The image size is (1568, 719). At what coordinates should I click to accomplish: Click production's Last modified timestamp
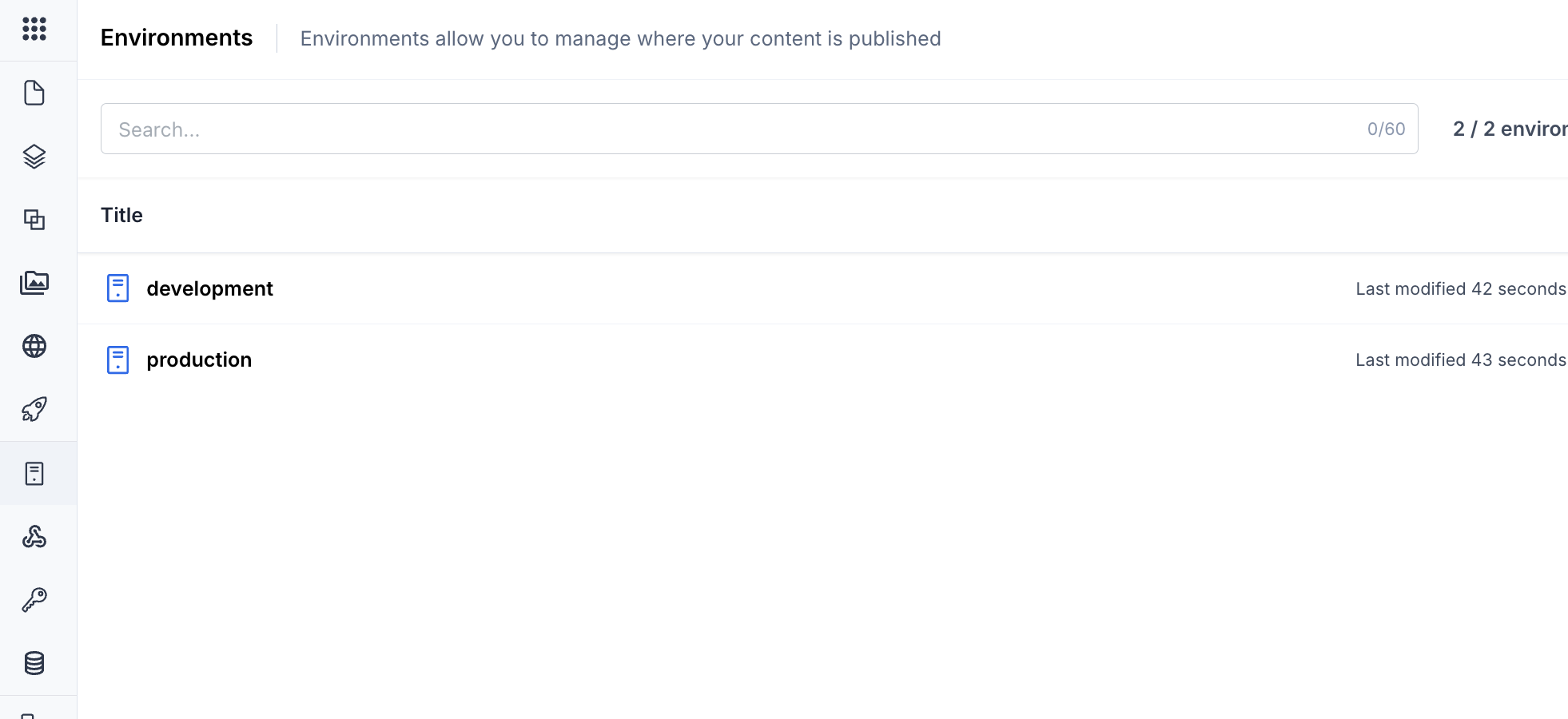coord(1461,359)
